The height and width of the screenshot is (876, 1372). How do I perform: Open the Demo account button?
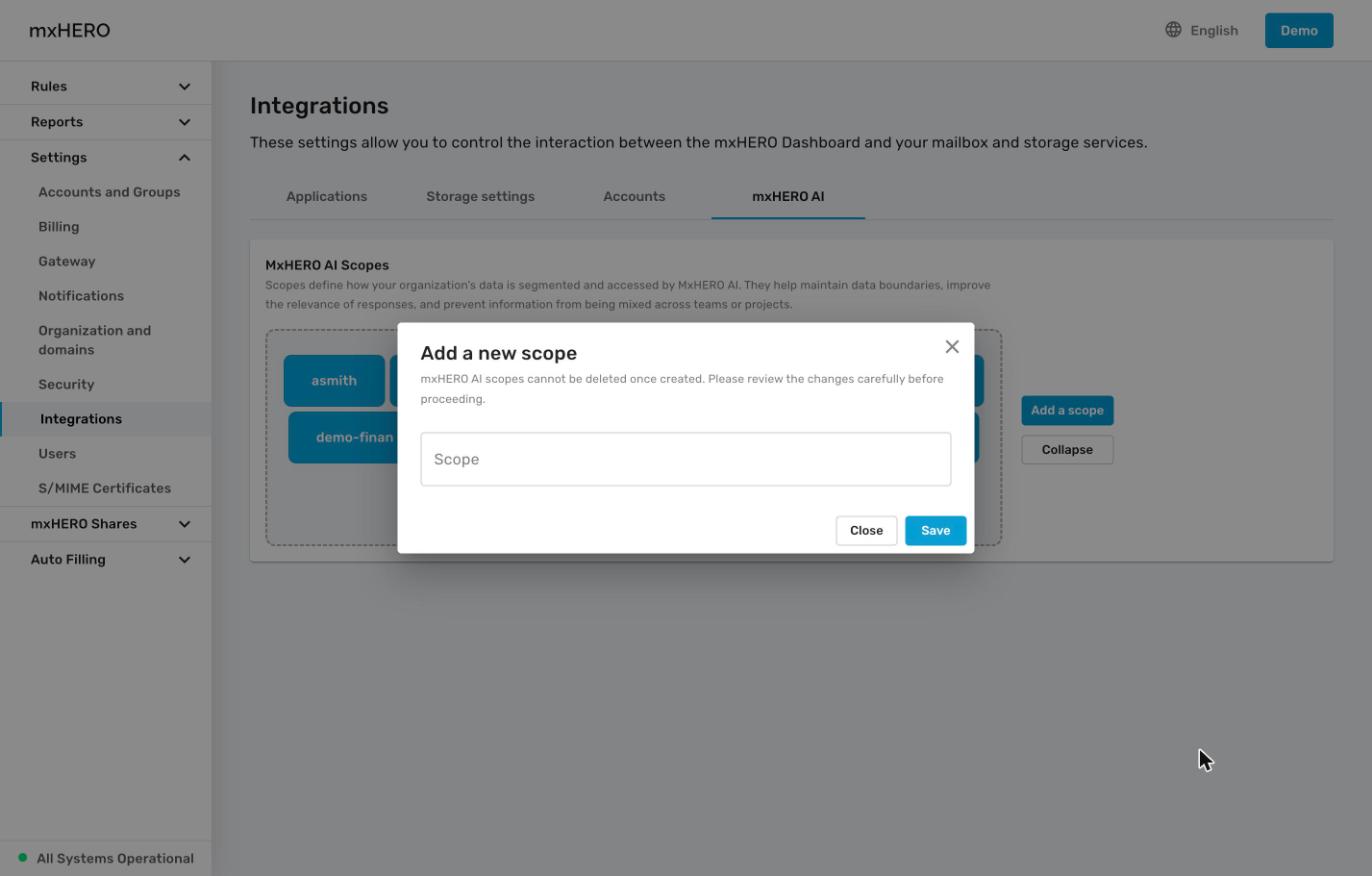(x=1299, y=30)
